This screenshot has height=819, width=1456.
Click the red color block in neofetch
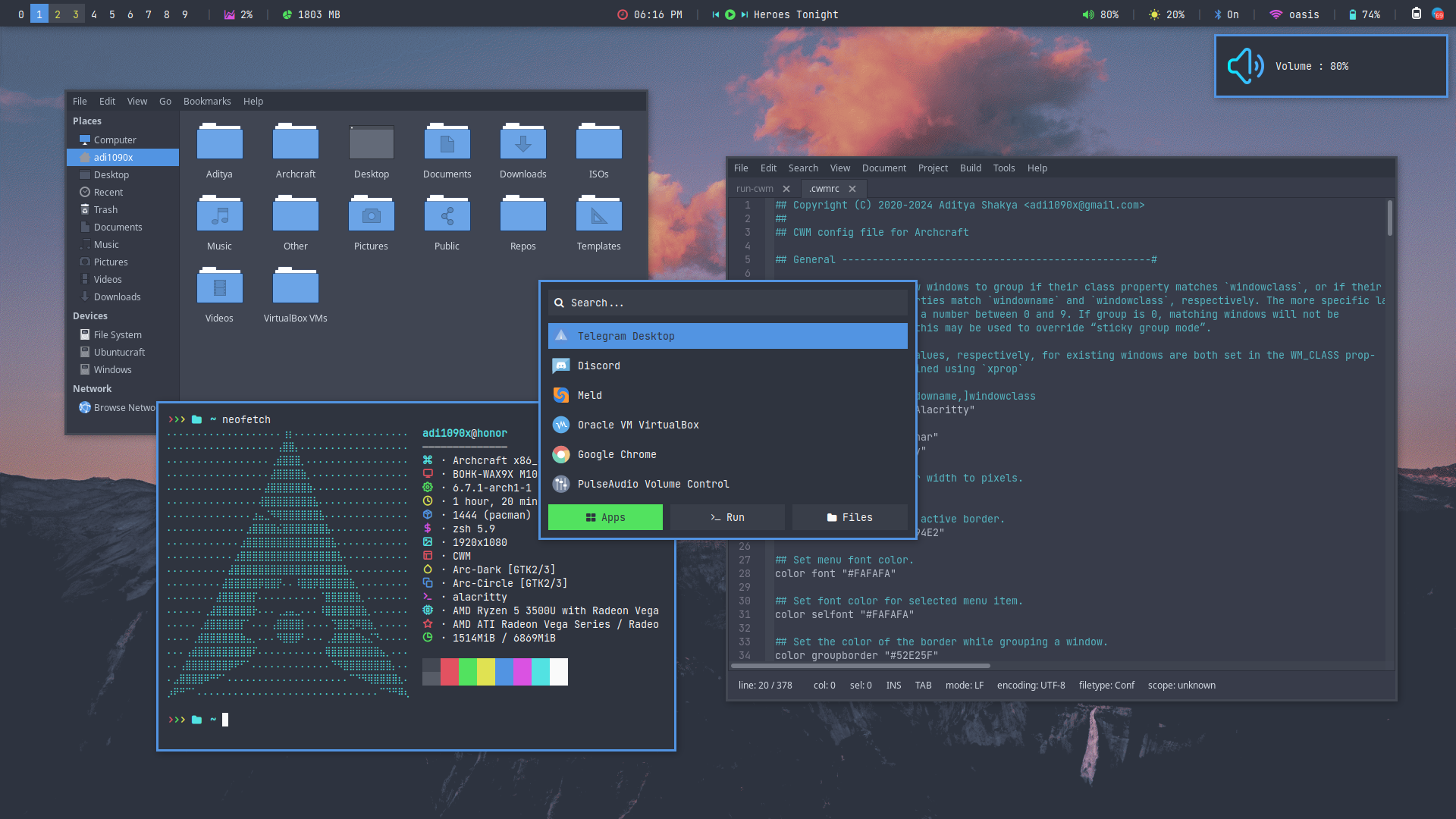pos(449,672)
